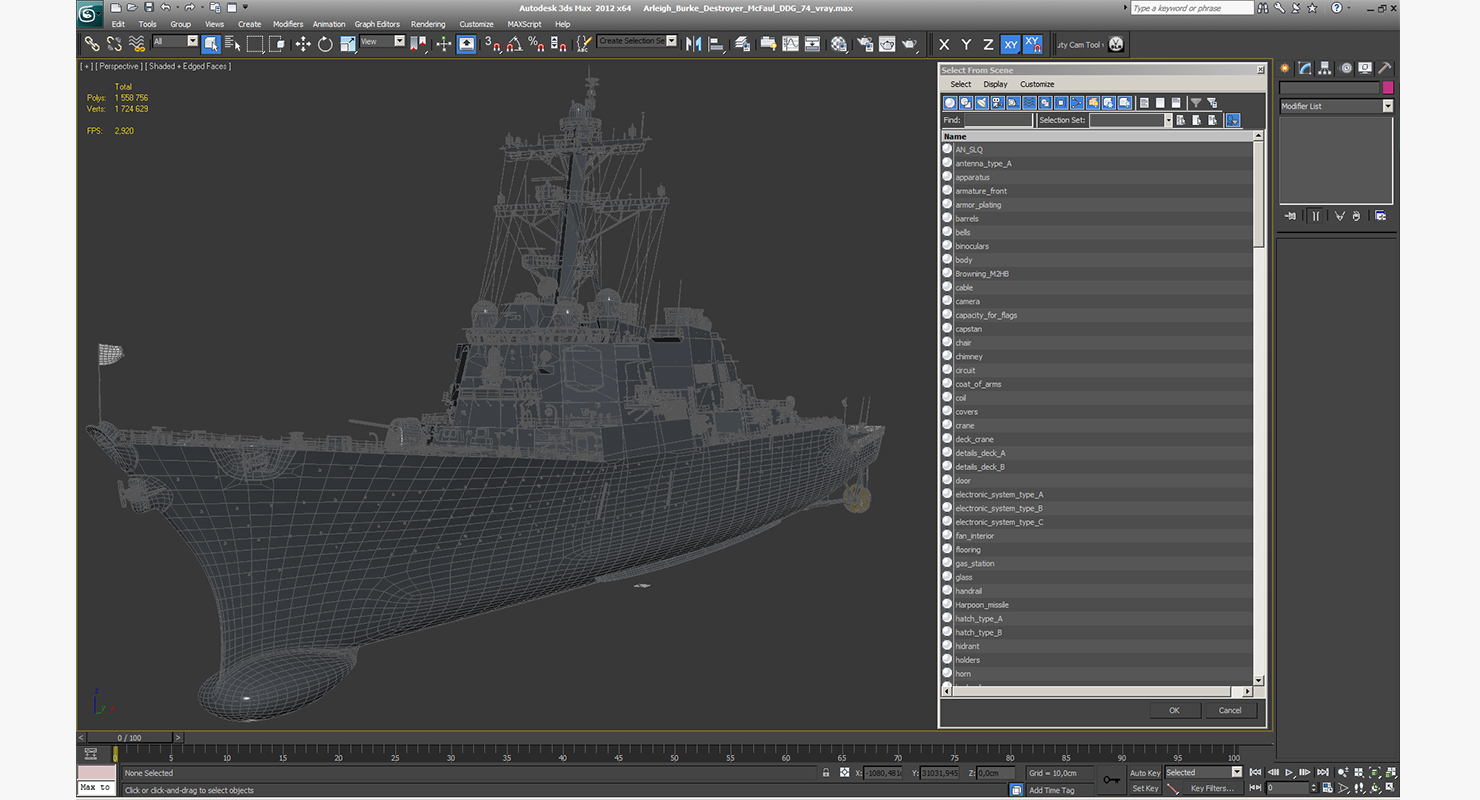Click Rectangular Selection Region tool
Viewport: 1480px width, 800px height.
pyautogui.click(x=255, y=44)
